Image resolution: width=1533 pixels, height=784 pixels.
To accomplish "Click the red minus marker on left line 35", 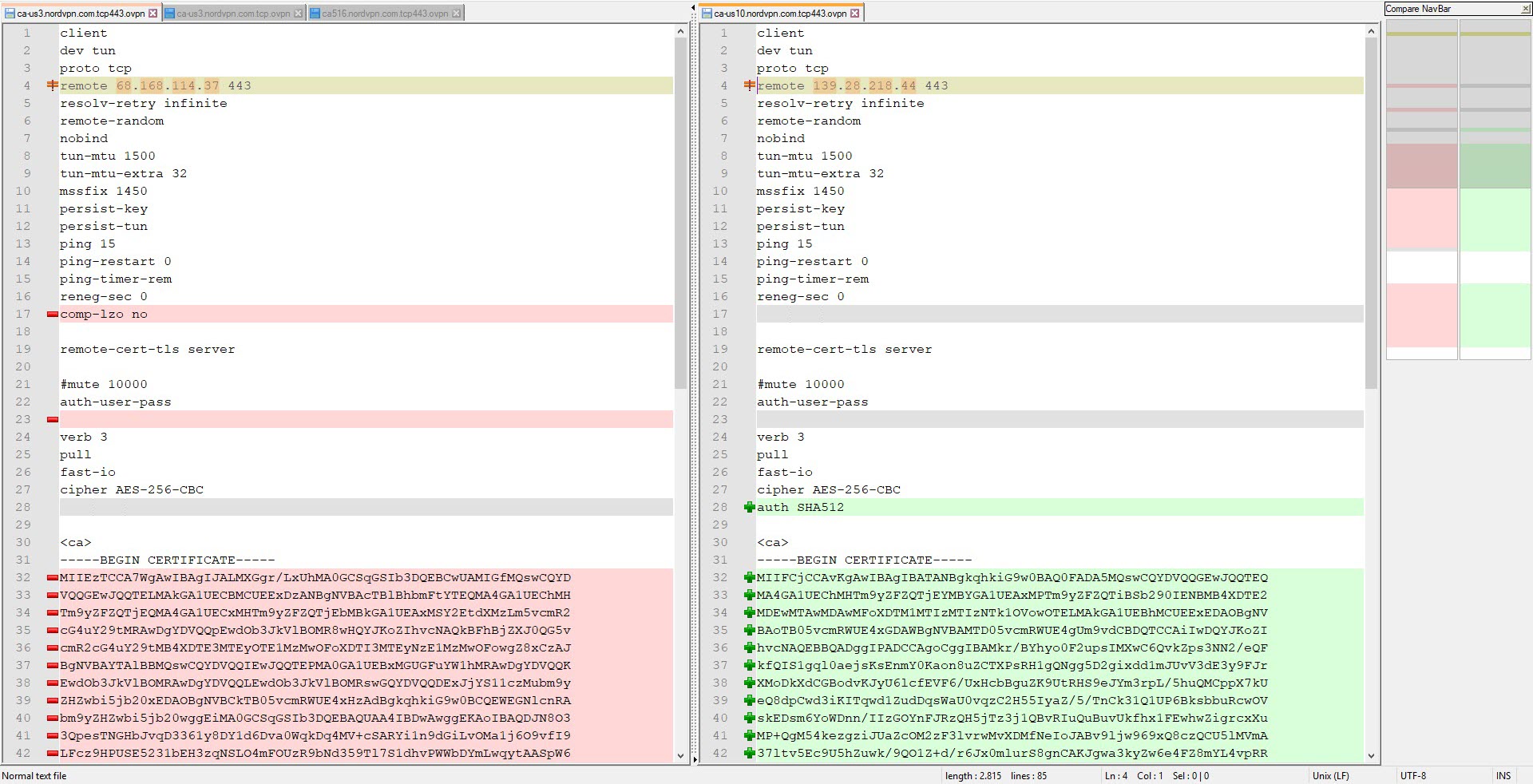I will [x=53, y=631].
